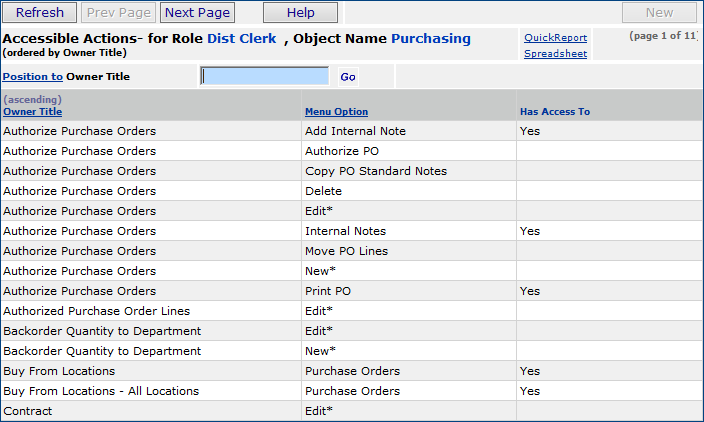The image size is (704, 422).
Task: Select the Move PO Lines row
Action: coord(346,251)
